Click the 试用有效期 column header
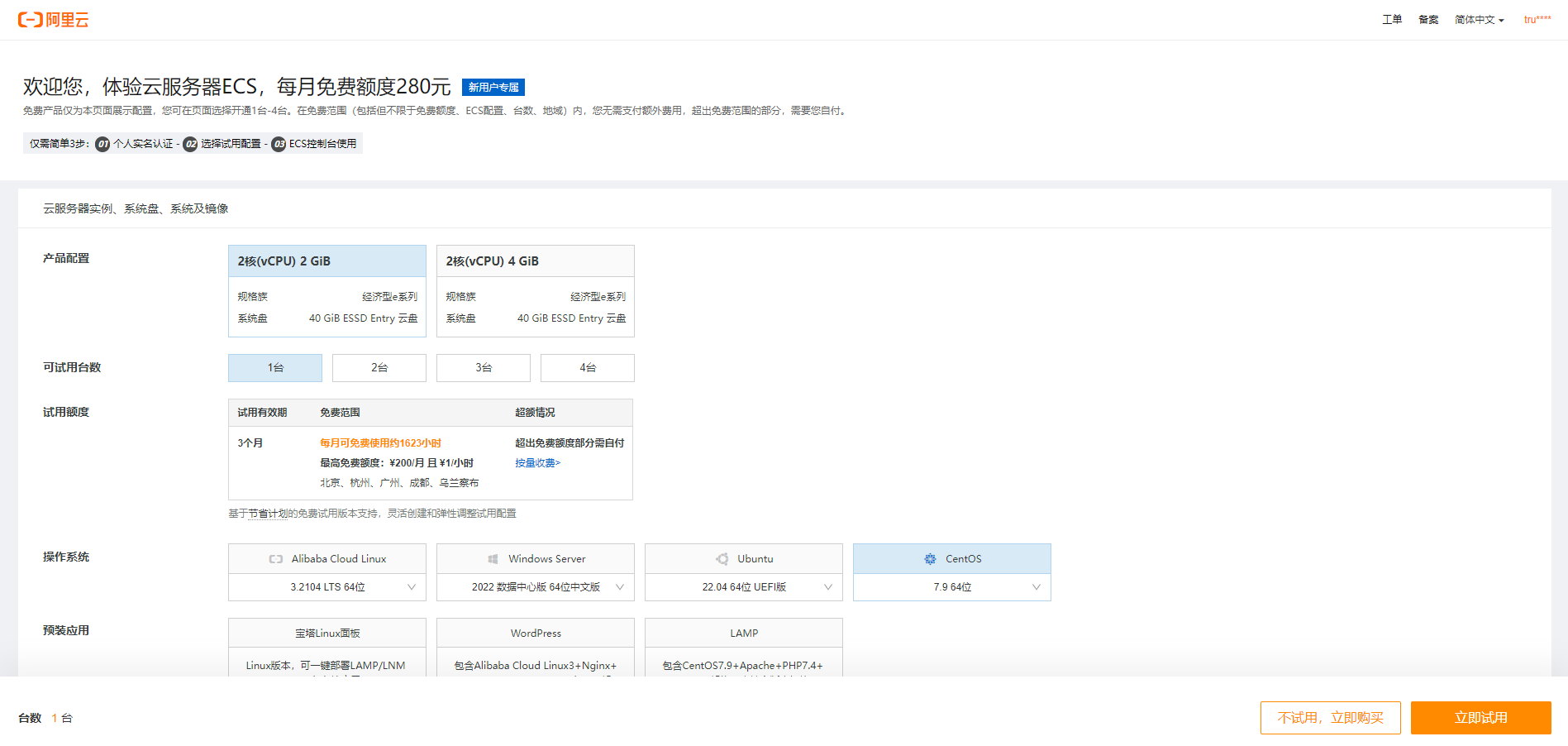Screen dimensions: 1568x746 click(262, 413)
